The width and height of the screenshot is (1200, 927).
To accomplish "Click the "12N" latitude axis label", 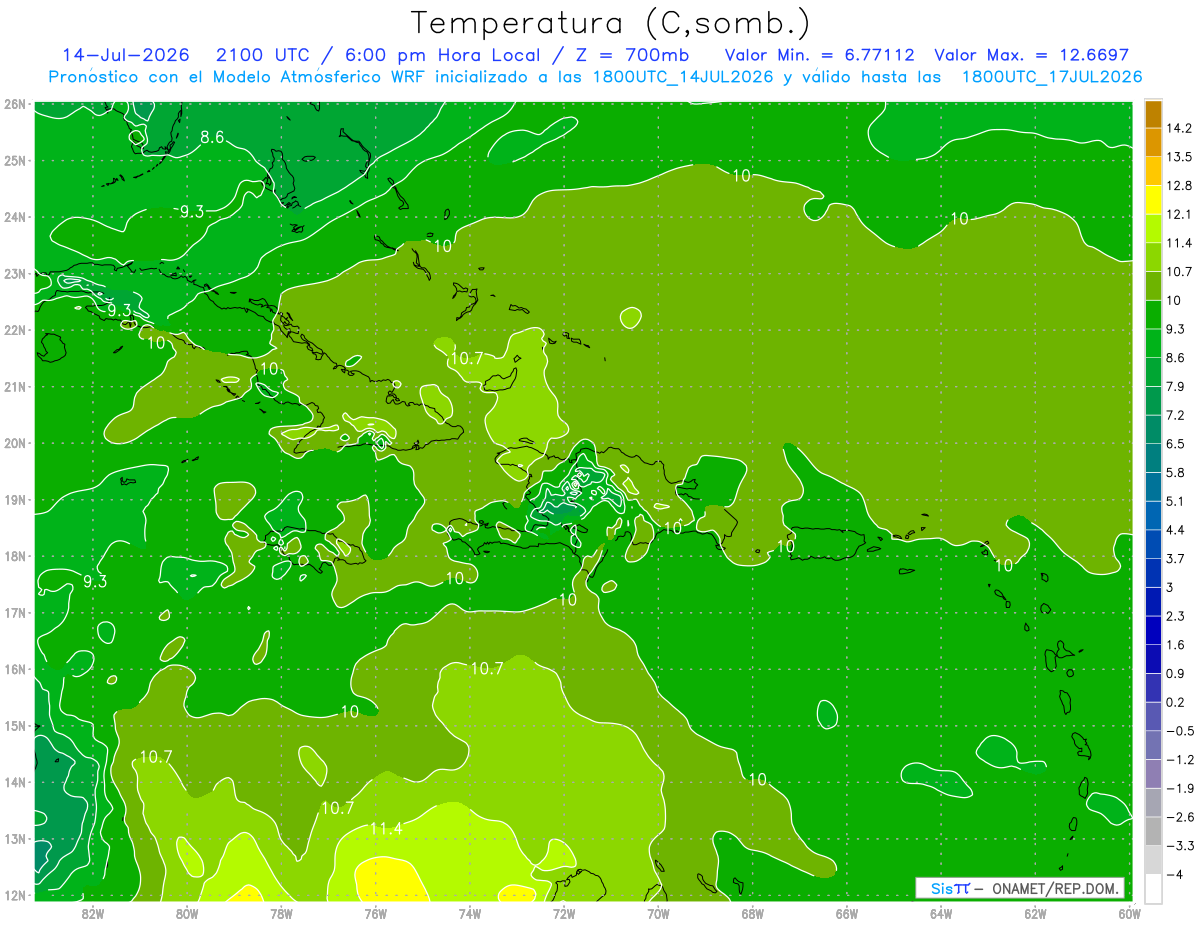I will 14,896.
